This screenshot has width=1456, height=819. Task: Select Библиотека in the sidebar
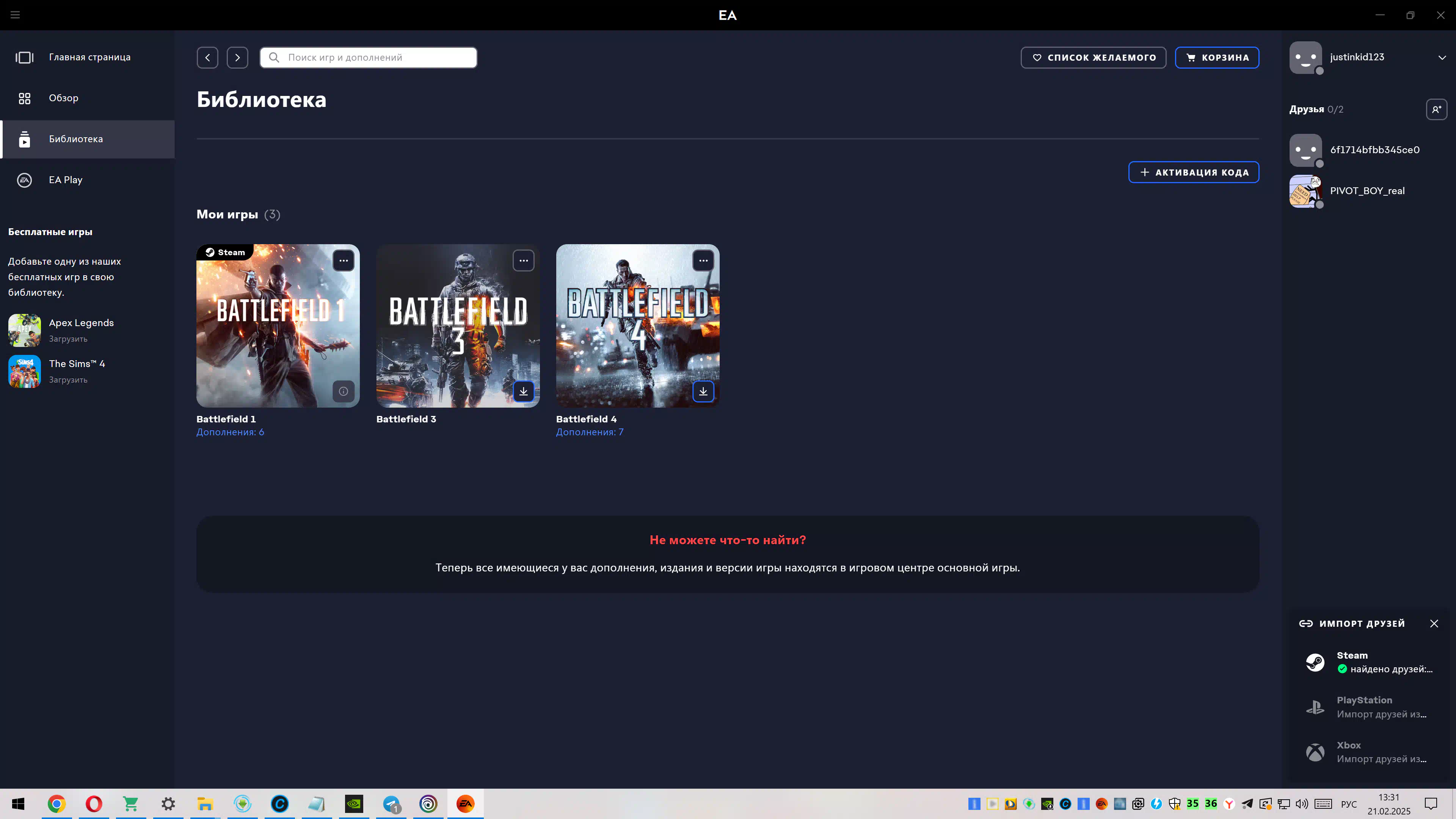click(88, 139)
